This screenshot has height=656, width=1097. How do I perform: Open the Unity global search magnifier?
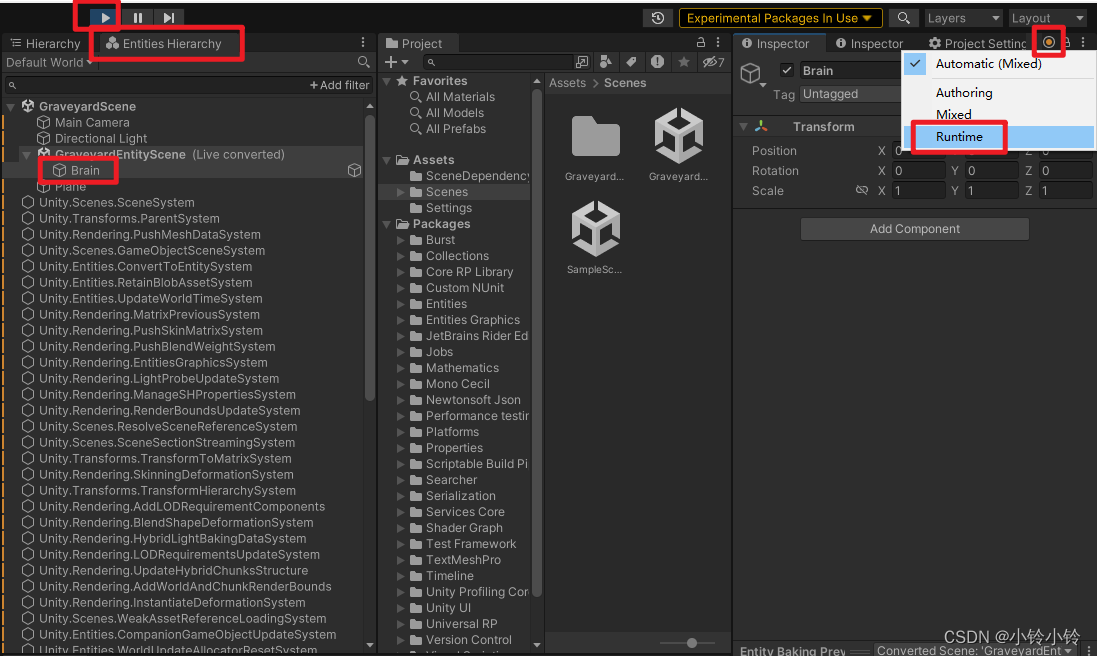pos(904,18)
